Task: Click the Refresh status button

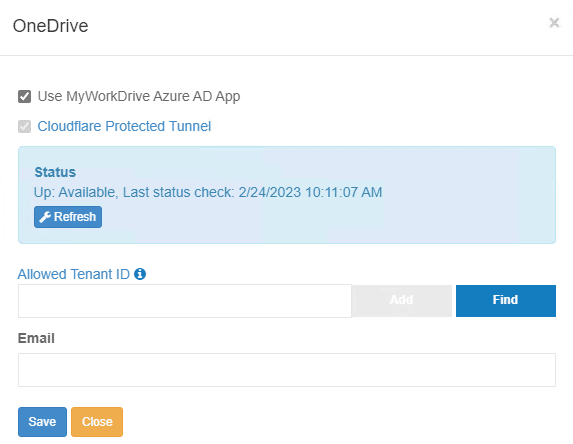Action: click(x=68, y=217)
